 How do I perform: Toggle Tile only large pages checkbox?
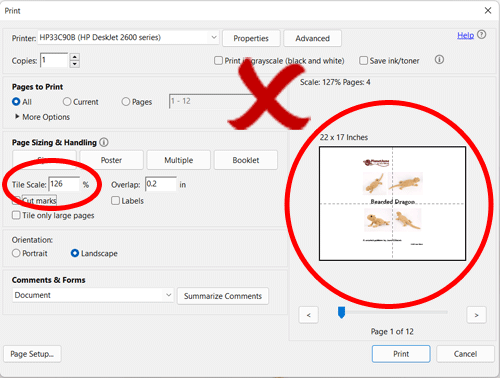tap(16, 215)
